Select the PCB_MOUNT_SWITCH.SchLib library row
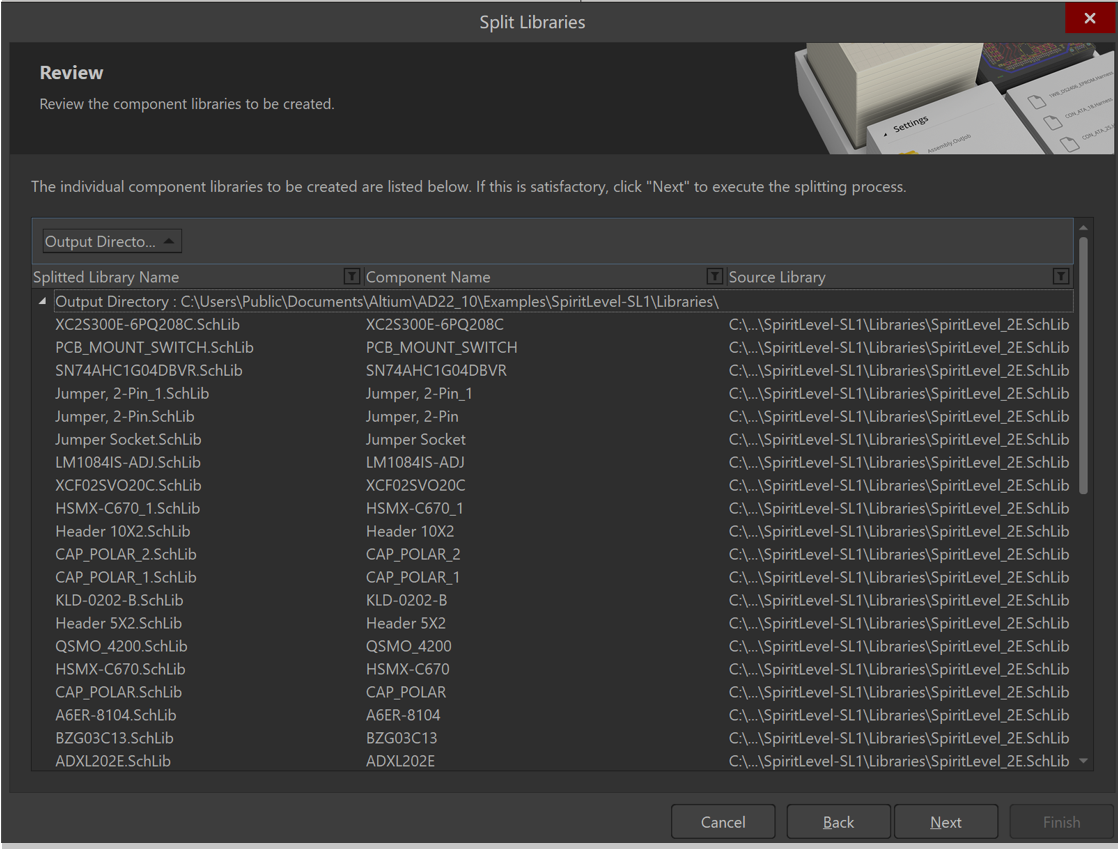Image resolution: width=1118 pixels, height=849 pixels. [x=154, y=348]
